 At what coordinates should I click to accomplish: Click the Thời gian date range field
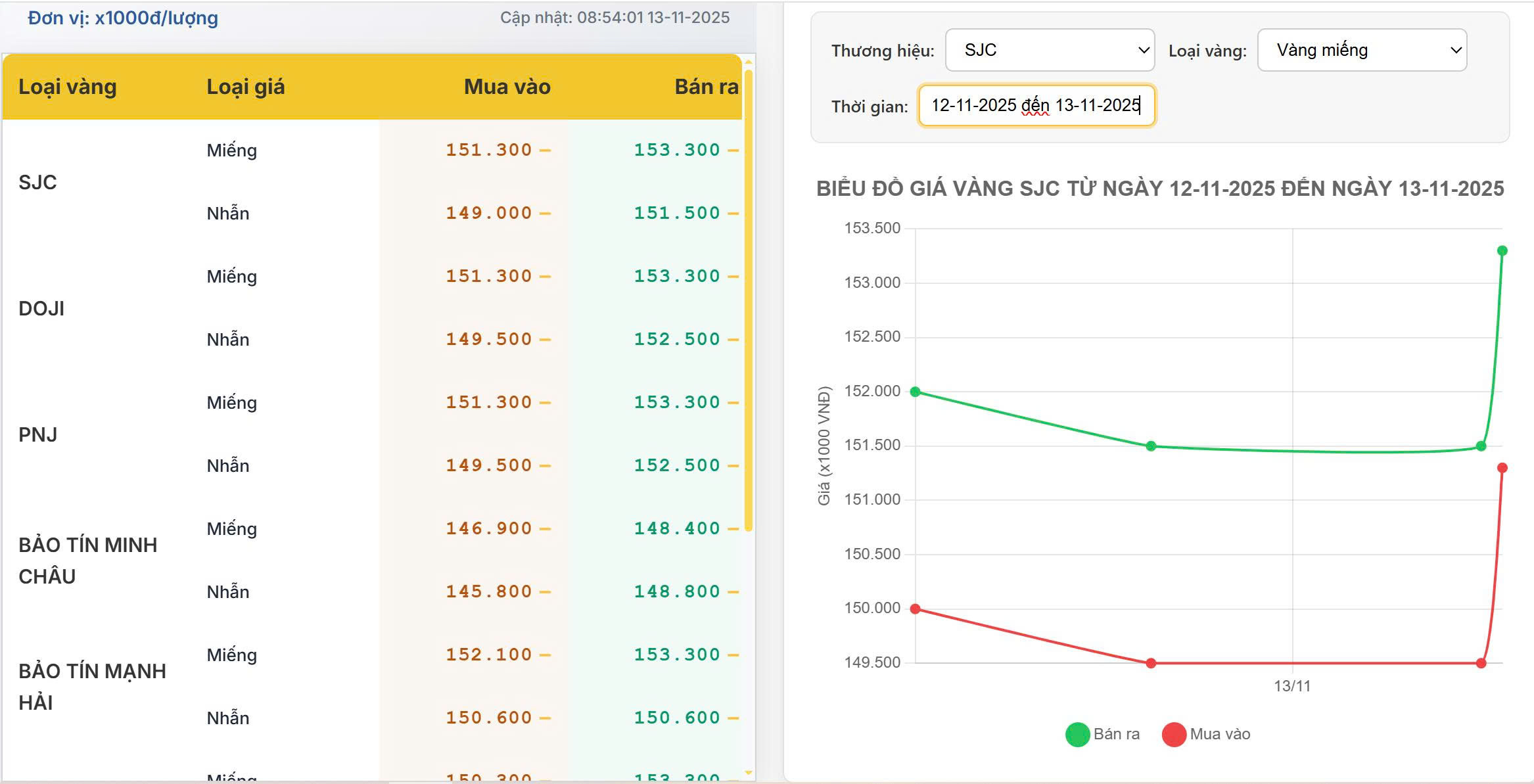pos(1036,106)
